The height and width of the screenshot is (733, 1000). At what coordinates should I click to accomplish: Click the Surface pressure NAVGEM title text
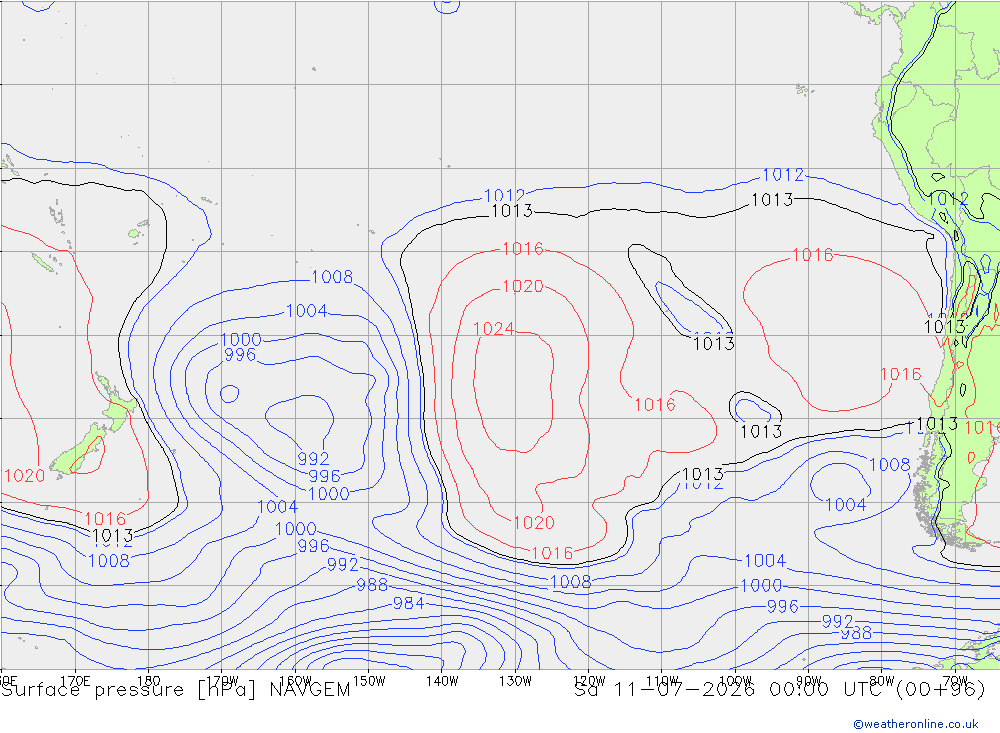pos(176,690)
